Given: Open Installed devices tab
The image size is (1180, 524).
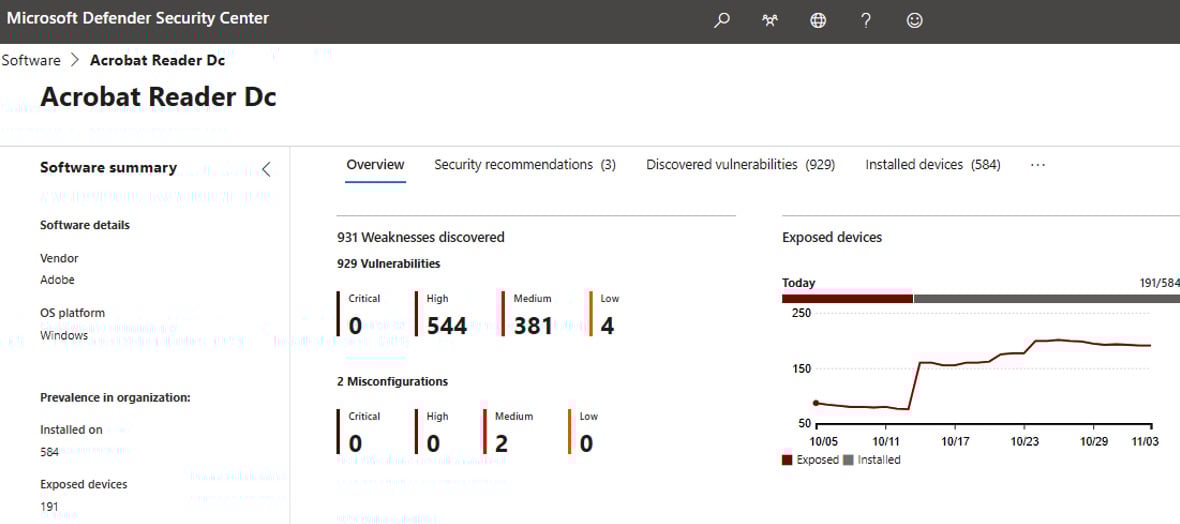Looking at the screenshot, I should point(933,165).
